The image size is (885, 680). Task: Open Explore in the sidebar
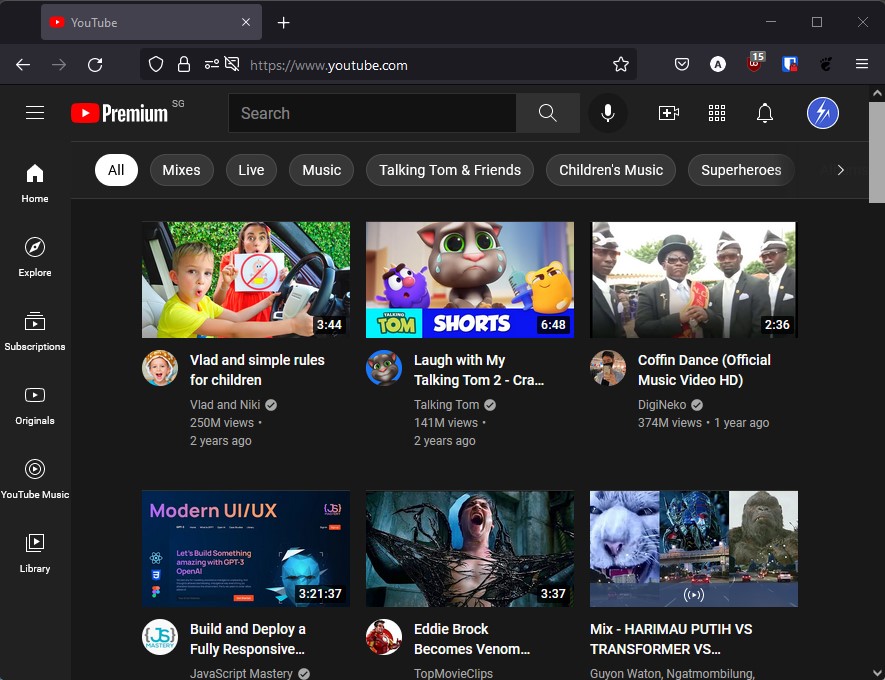point(35,257)
